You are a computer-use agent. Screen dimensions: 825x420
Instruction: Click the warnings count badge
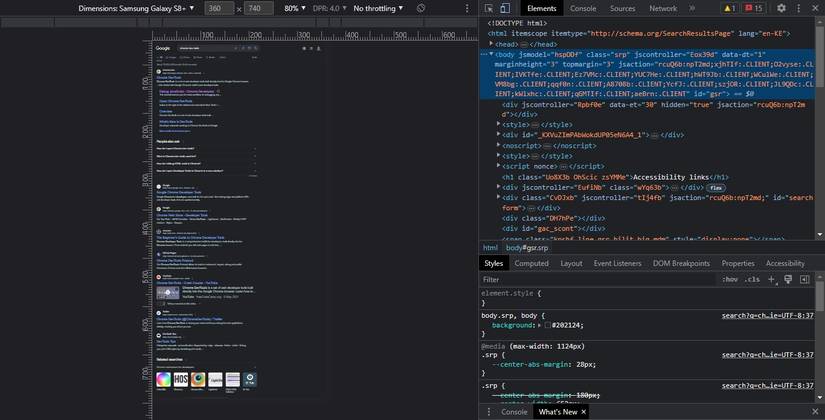[x=729, y=8]
